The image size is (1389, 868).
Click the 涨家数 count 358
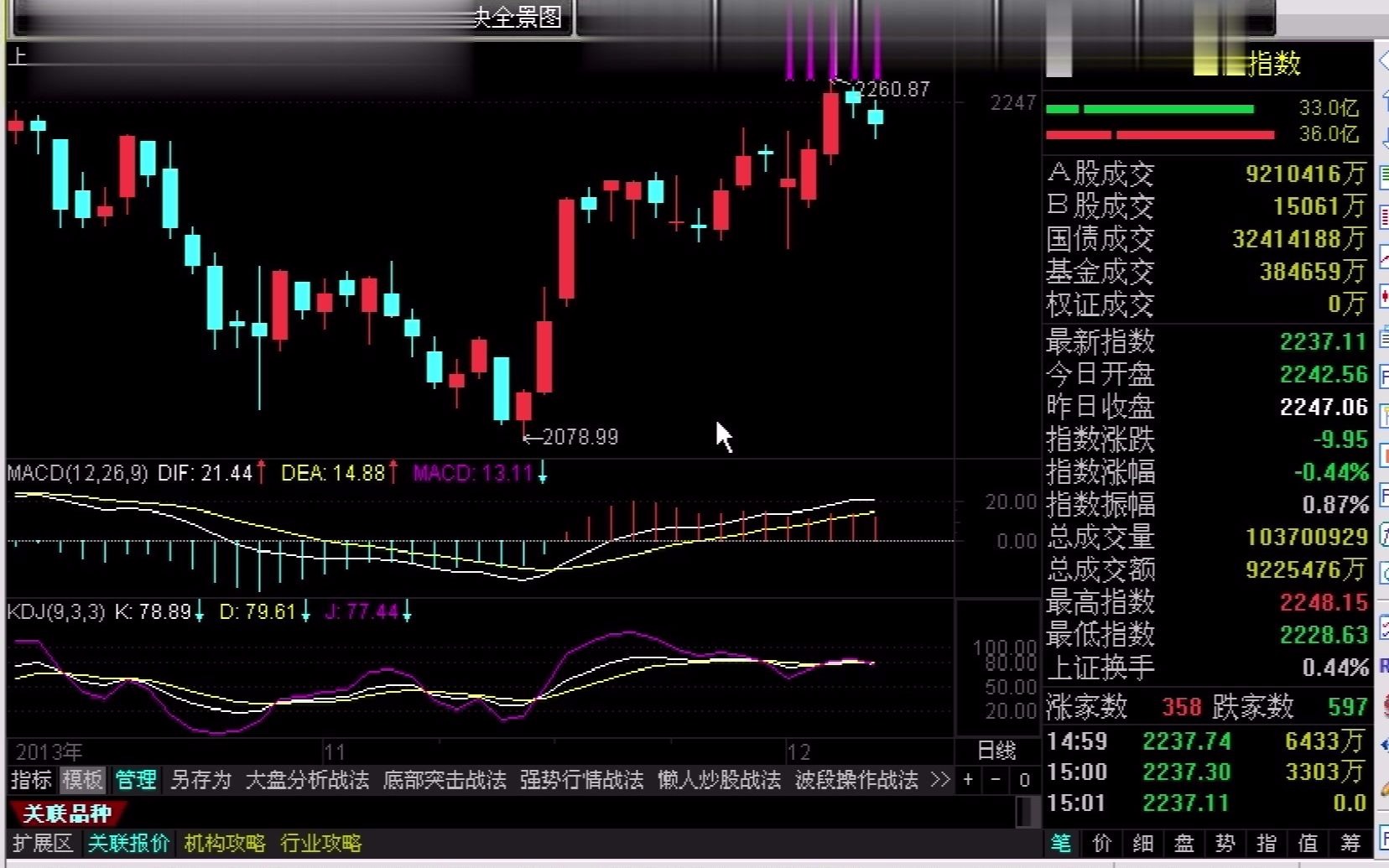pyautogui.click(x=1182, y=707)
